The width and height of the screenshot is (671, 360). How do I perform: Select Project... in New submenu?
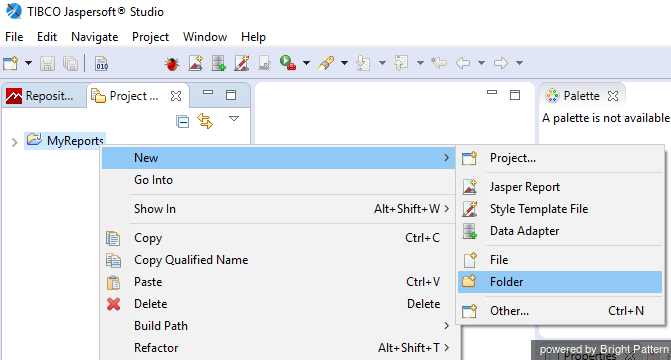pos(560,158)
